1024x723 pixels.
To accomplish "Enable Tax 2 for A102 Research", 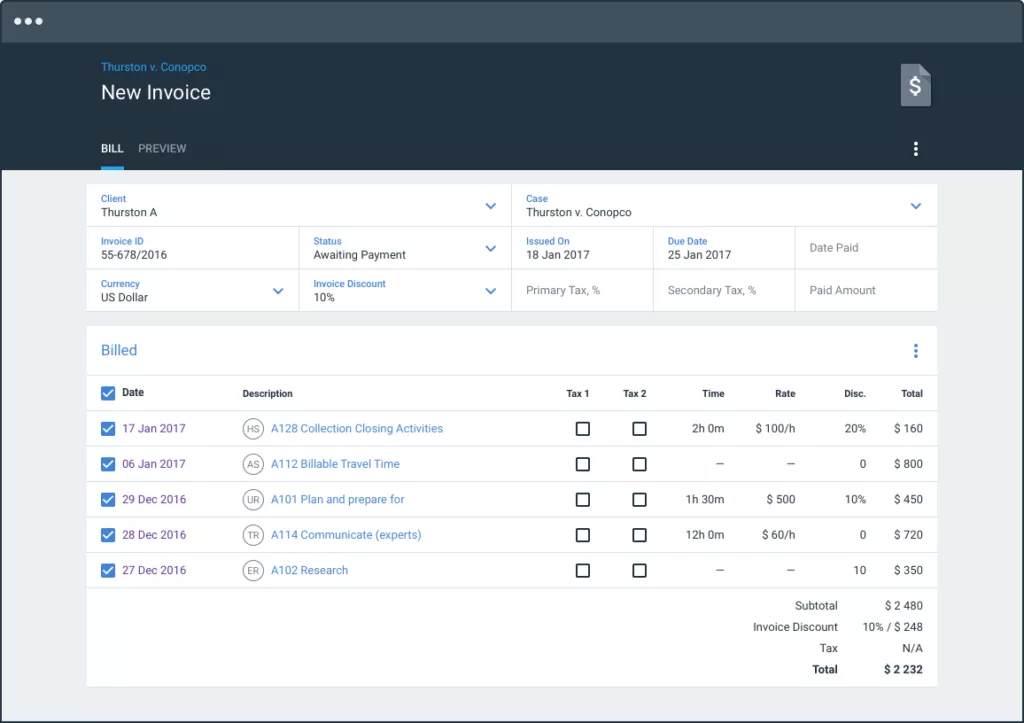I will (x=639, y=570).
